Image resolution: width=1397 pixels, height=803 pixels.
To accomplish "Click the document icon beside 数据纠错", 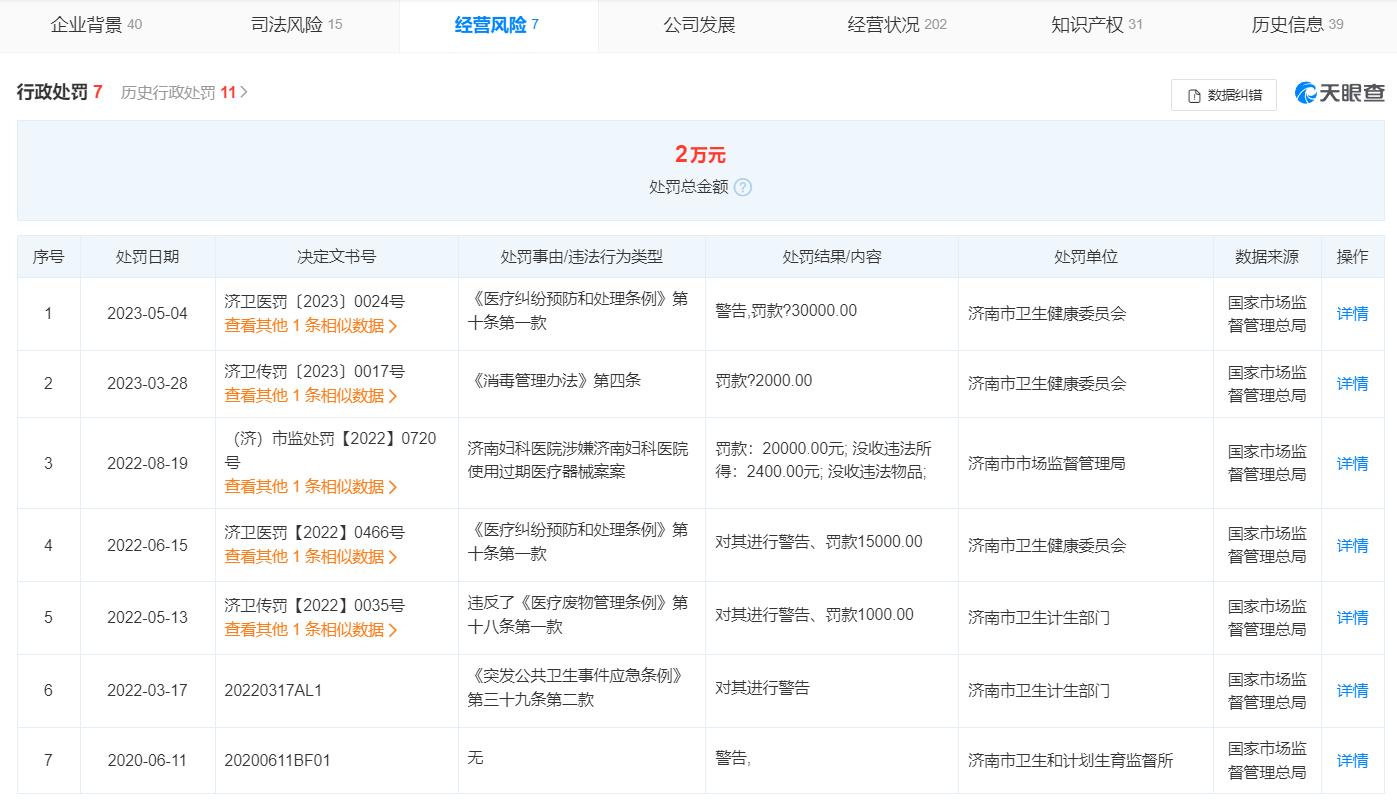I will 1190,94.
